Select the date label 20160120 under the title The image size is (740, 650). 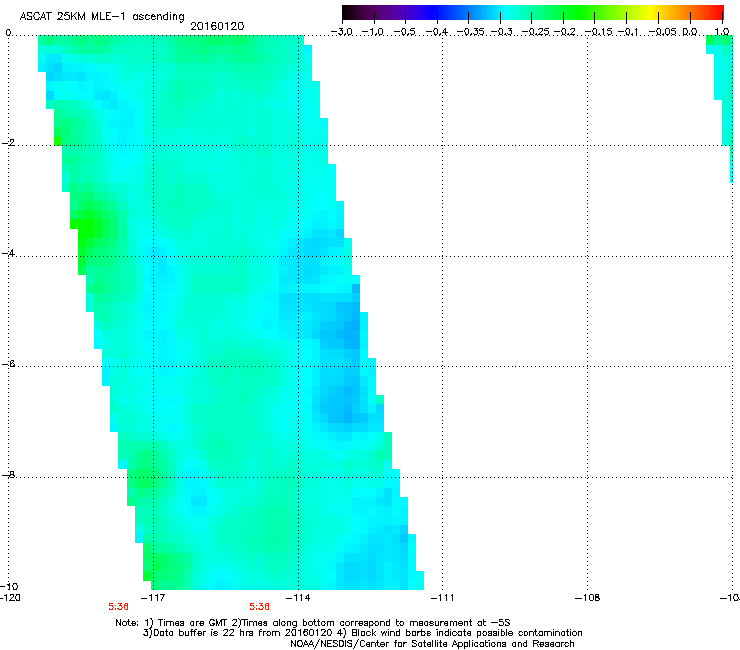click(217, 26)
